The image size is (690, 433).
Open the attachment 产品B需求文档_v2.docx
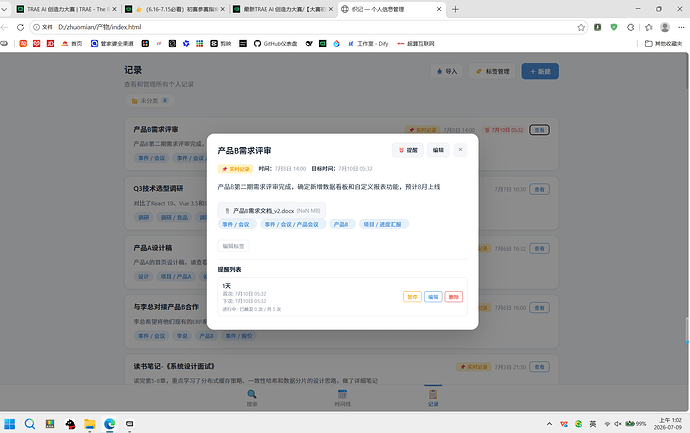pyautogui.click(x=272, y=211)
